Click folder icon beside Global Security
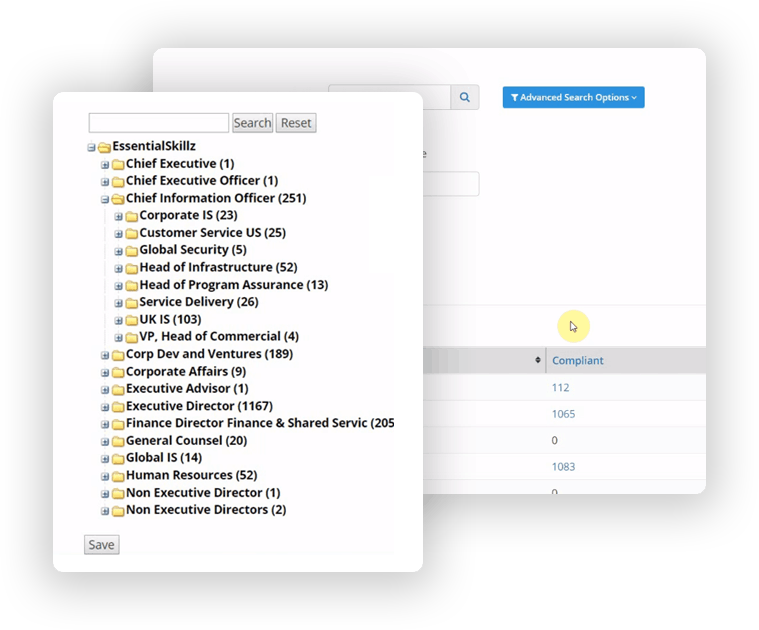This screenshot has width=759, height=630. [131, 251]
